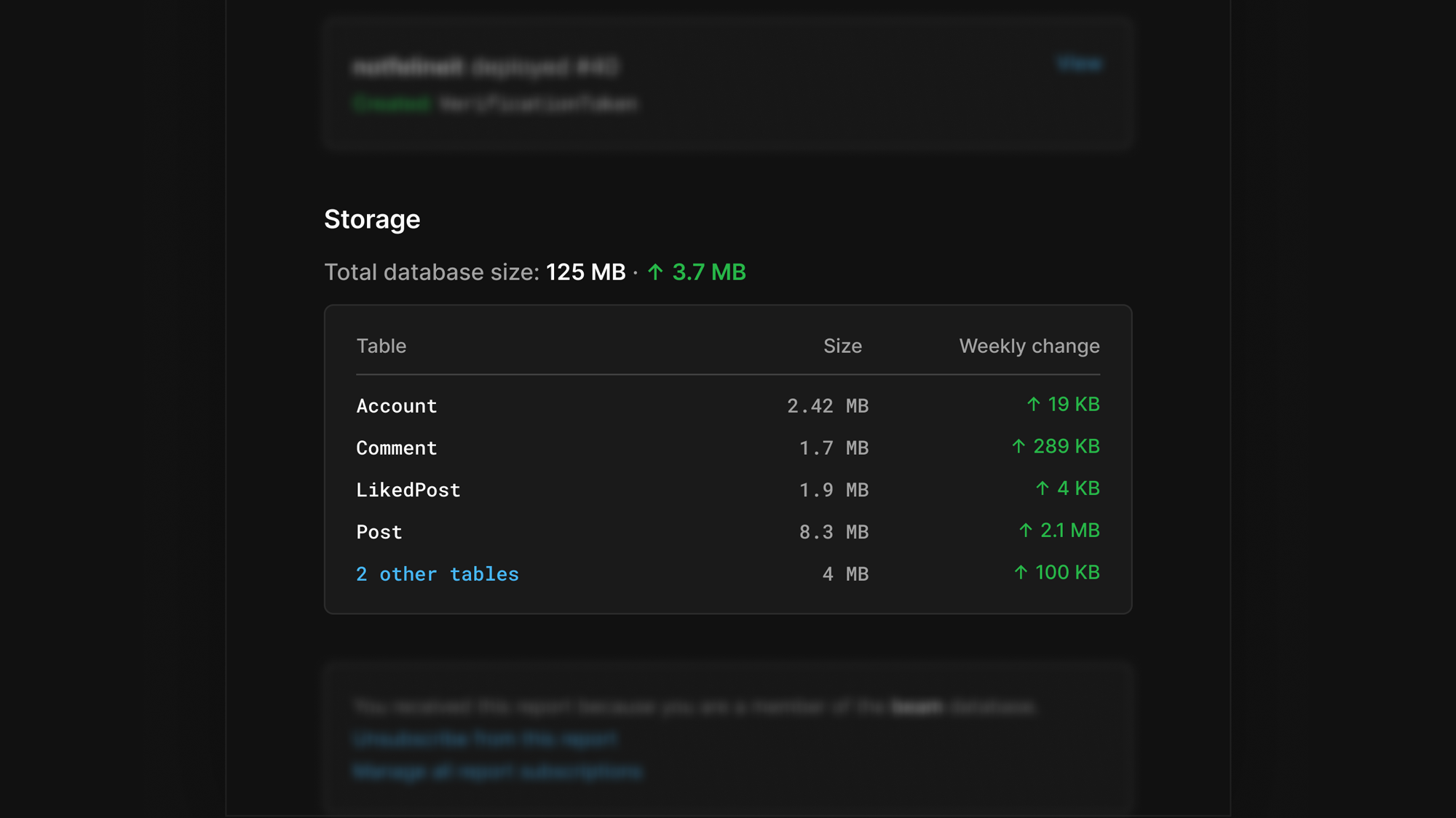
Task: Click the View link on the deployment card
Action: (1080, 63)
